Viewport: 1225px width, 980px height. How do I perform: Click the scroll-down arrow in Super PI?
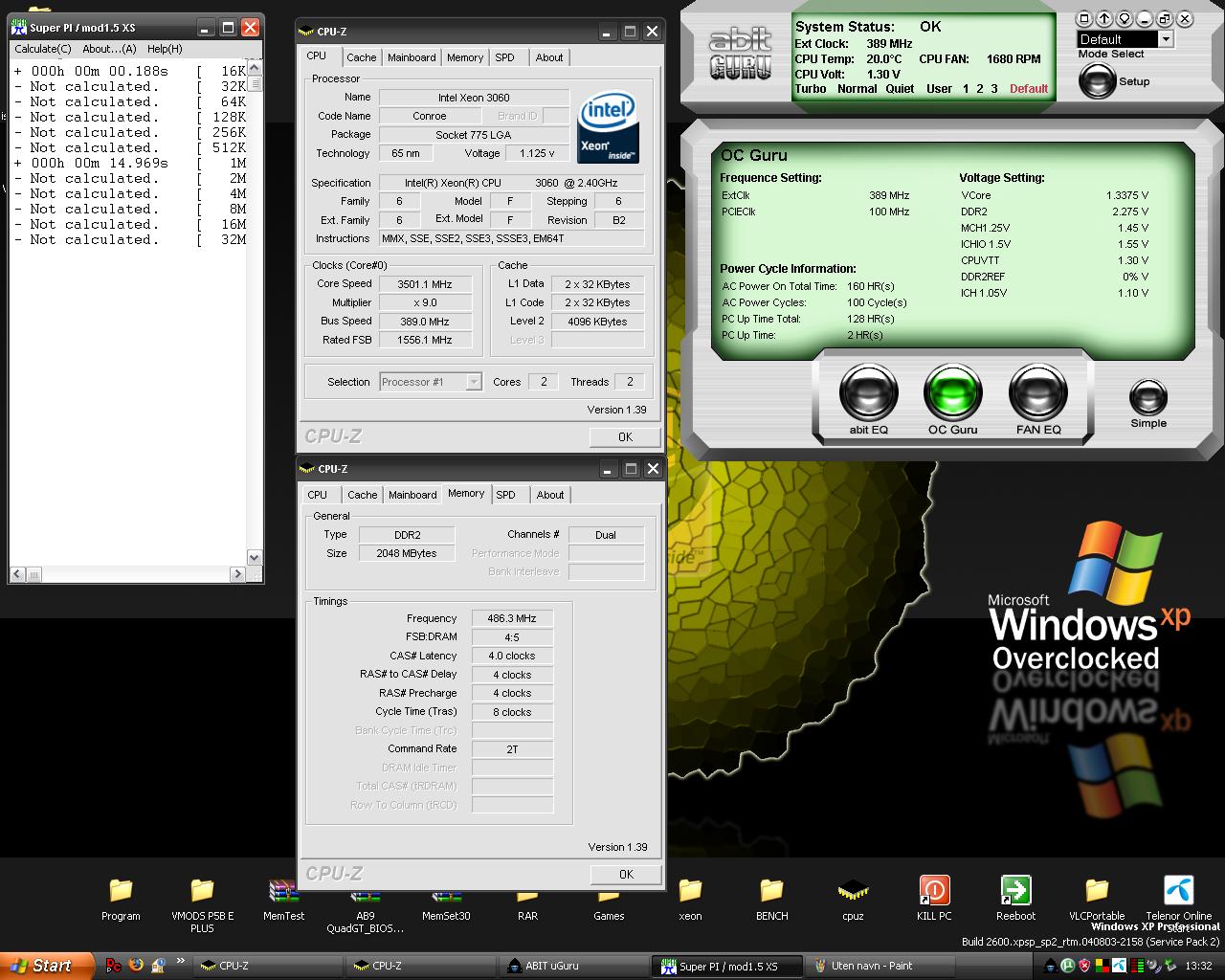click(255, 558)
